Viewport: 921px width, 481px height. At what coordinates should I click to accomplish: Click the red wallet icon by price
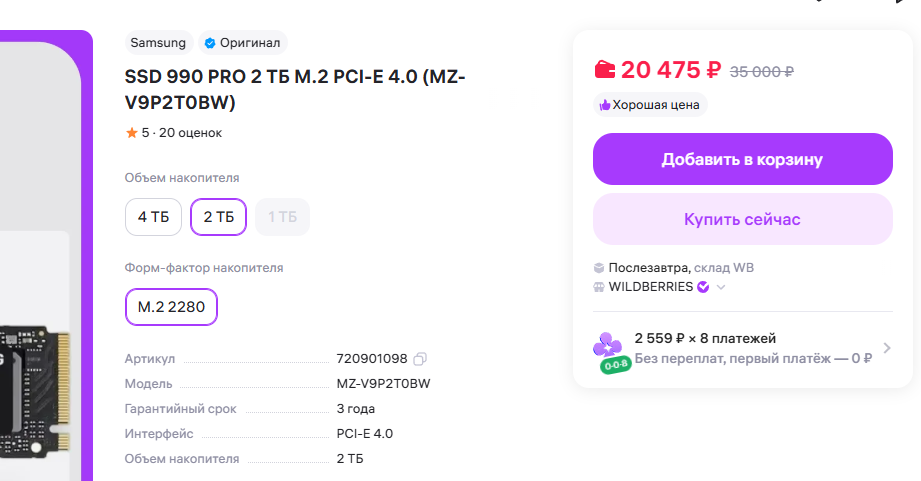coord(605,70)
